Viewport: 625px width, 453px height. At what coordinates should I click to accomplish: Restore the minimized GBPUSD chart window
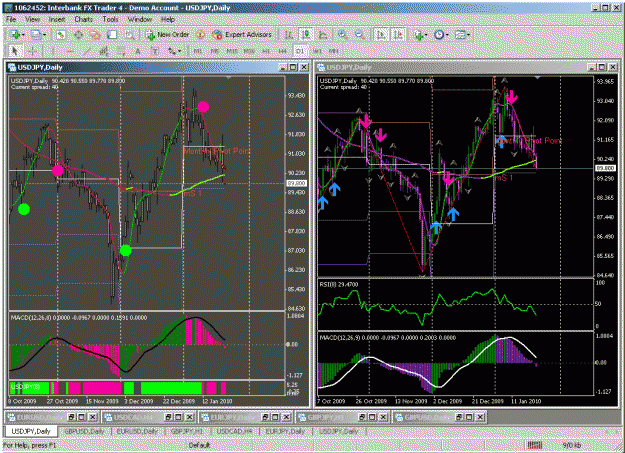coord(460,417)
